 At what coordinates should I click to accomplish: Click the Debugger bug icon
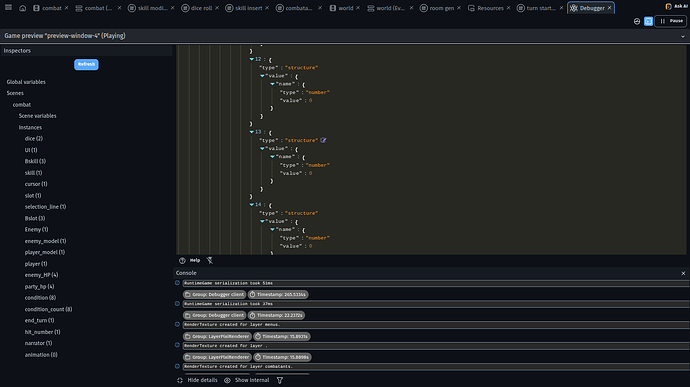(573, 8)
